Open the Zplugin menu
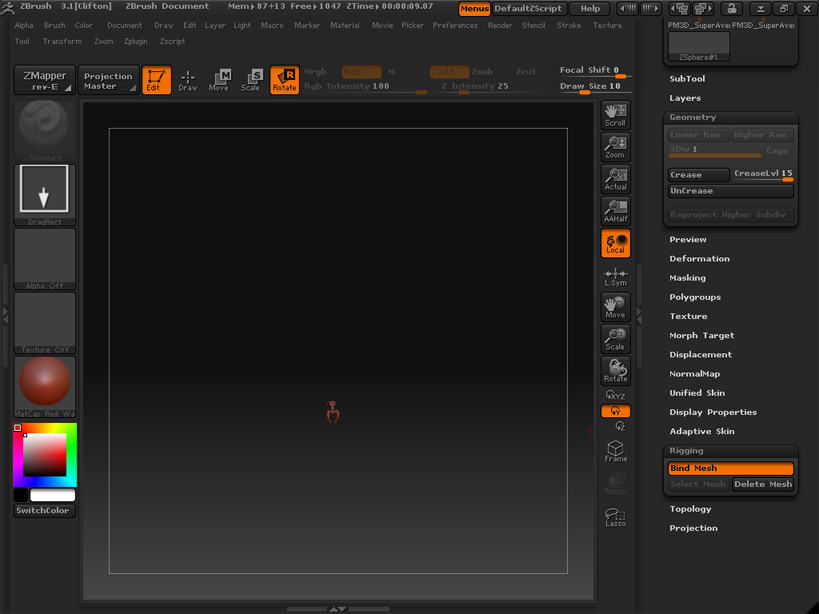The width and height of the screenshot is (819, 614). [137, 41]
